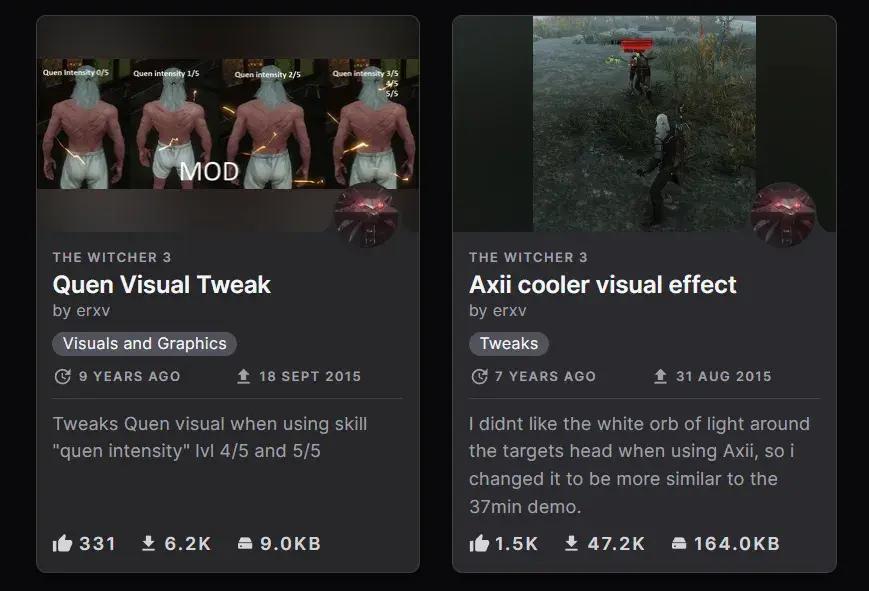Select the Tweaks category tag
Viewport: 869px width, 591px height.
pyautogui.click(x=509, y=344)
